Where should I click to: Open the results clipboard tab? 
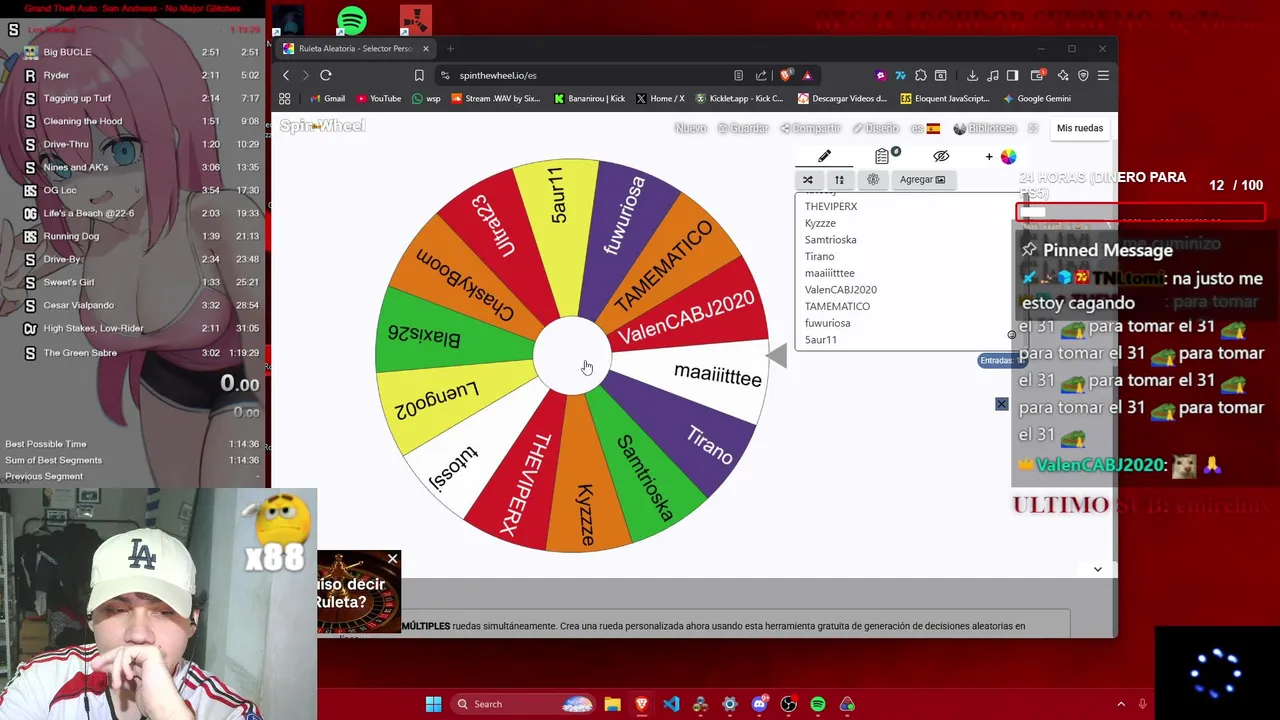click(x=882, y=156)
